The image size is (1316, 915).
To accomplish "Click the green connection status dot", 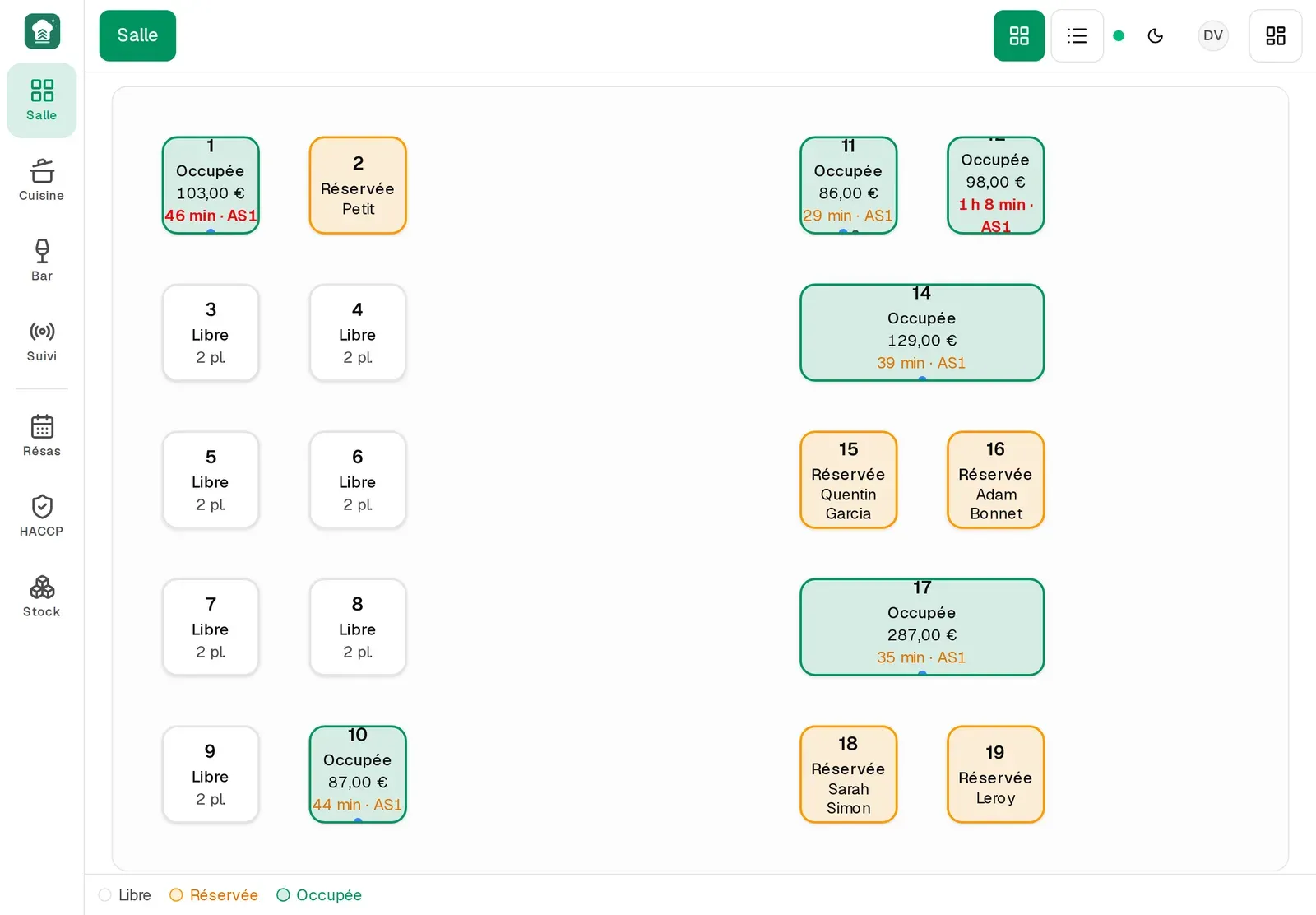I will 1119,35.
